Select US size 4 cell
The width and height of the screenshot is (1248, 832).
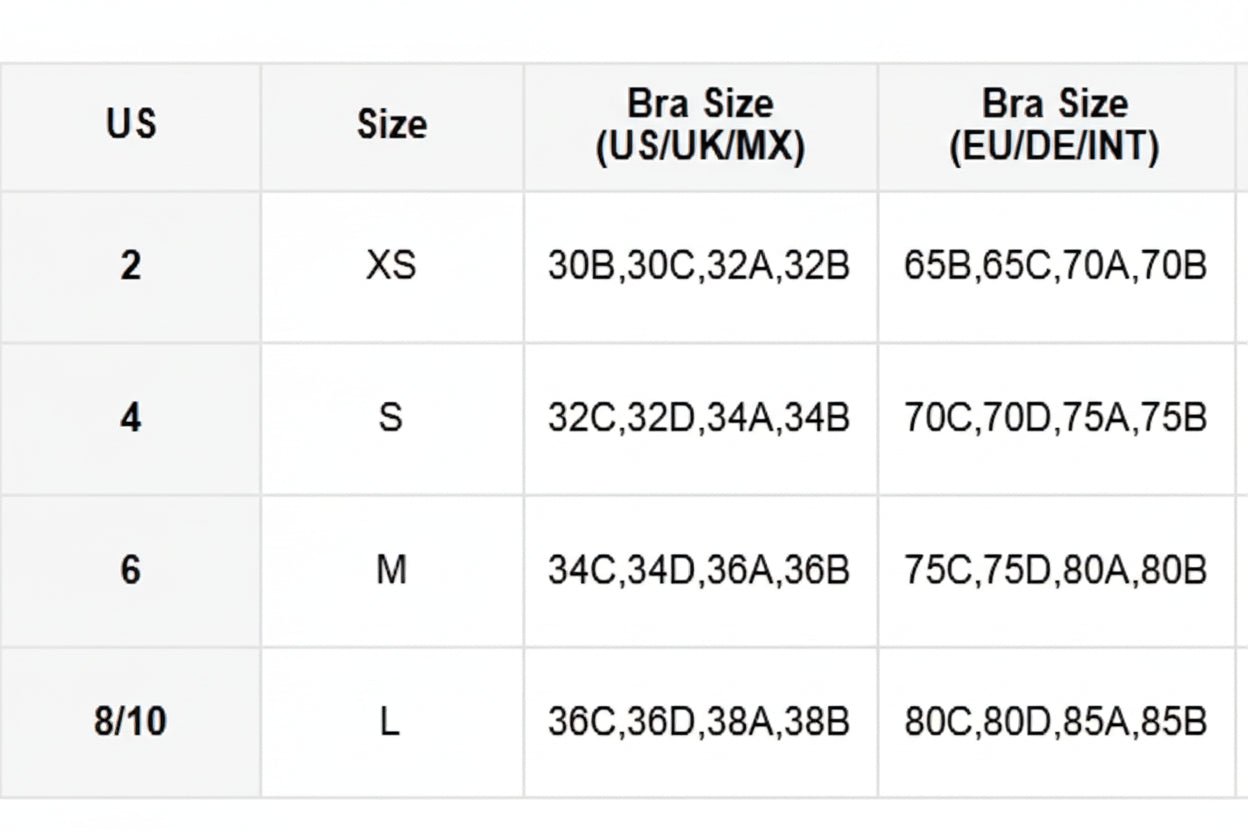130,418
